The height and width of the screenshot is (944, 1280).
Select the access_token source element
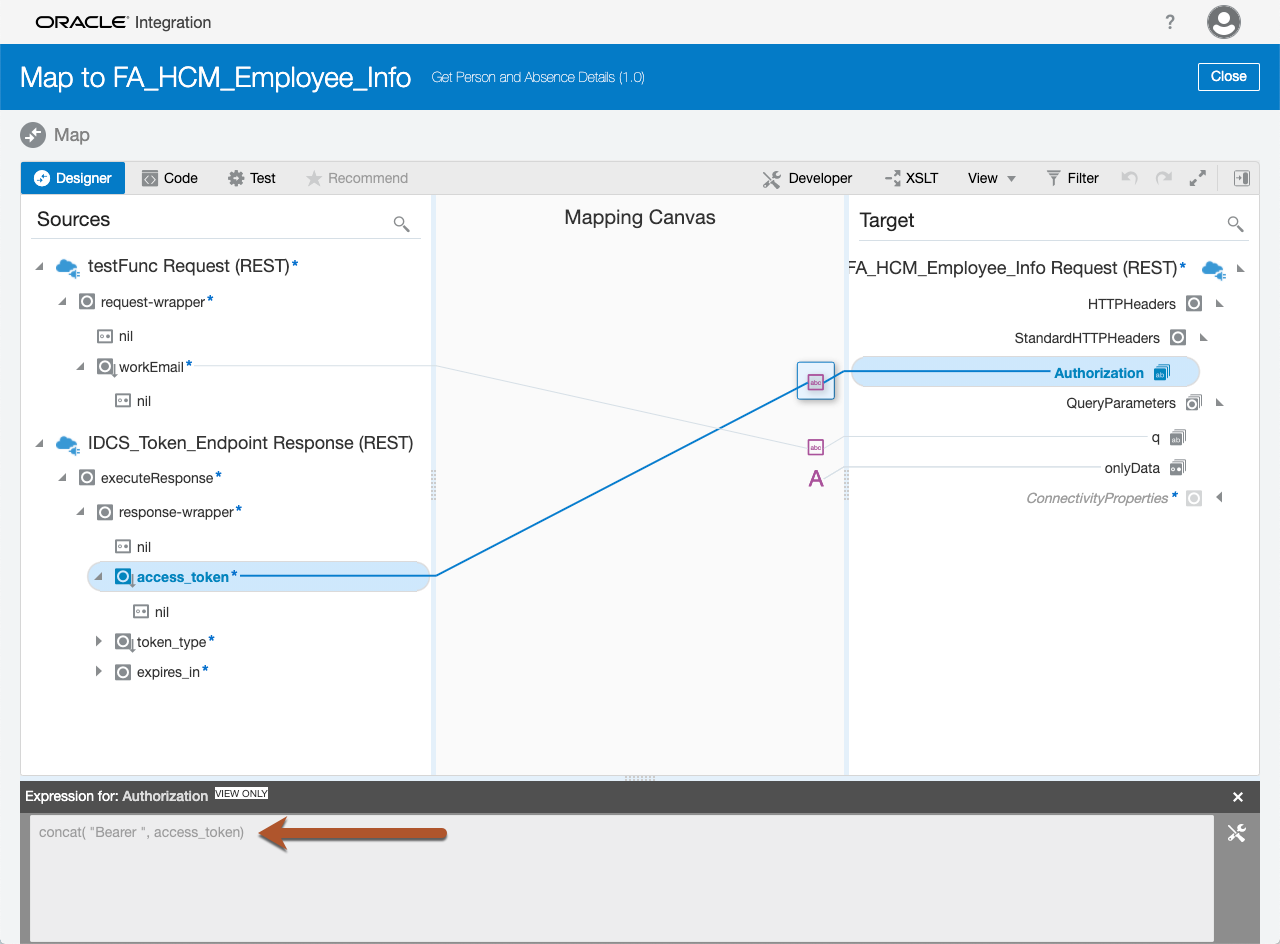259,576
